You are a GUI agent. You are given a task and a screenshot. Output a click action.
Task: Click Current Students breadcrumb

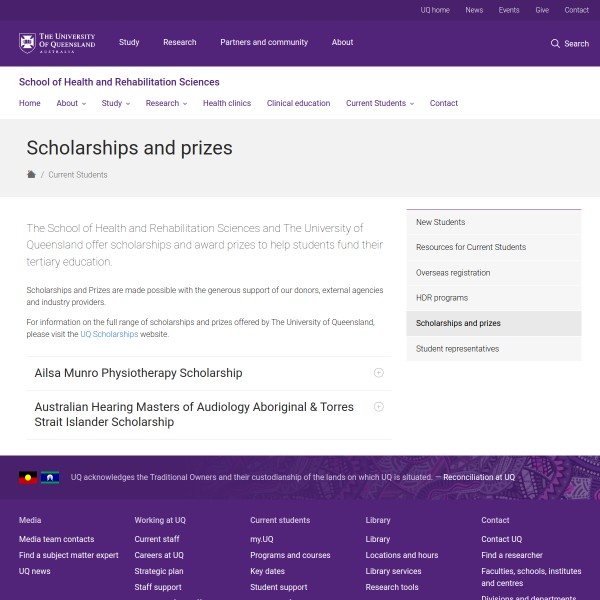(x=77, y=175)
